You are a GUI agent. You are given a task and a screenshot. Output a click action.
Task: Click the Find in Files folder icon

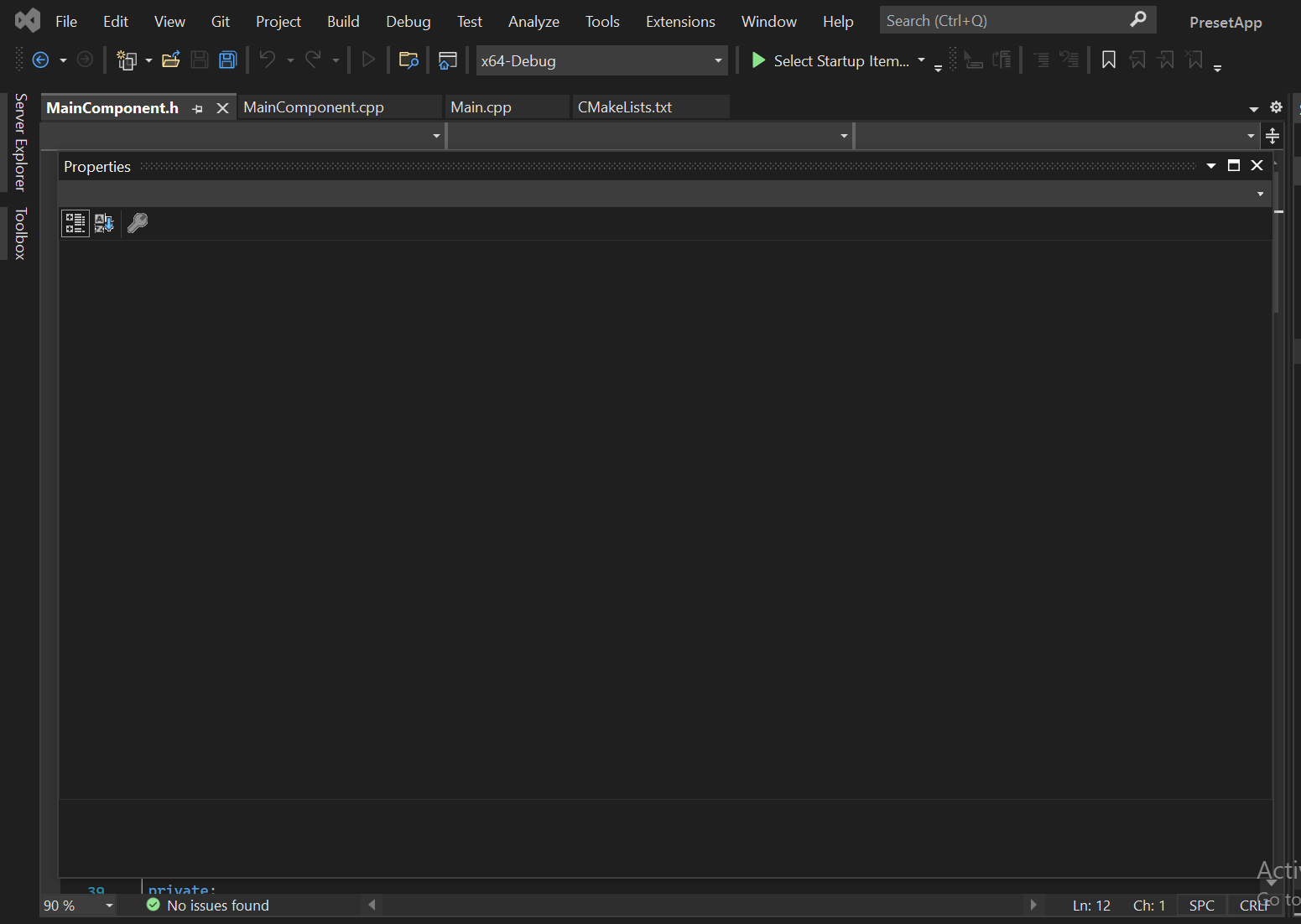click(409, 60)
